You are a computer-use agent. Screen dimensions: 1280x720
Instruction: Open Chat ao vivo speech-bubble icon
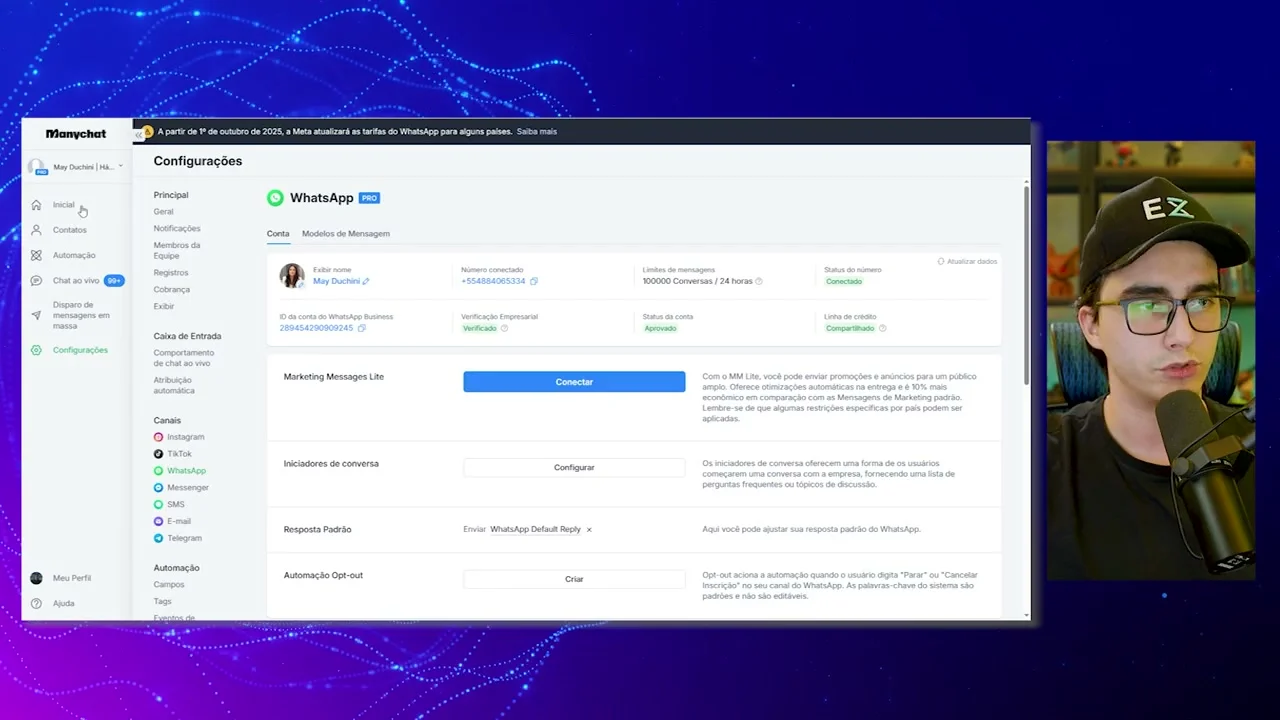[x=36, y=281]
